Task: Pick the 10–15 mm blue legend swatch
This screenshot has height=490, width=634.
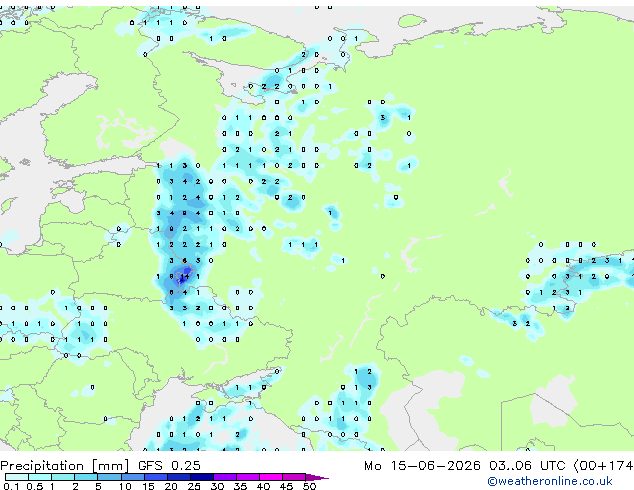Action: tap(132, 477)
